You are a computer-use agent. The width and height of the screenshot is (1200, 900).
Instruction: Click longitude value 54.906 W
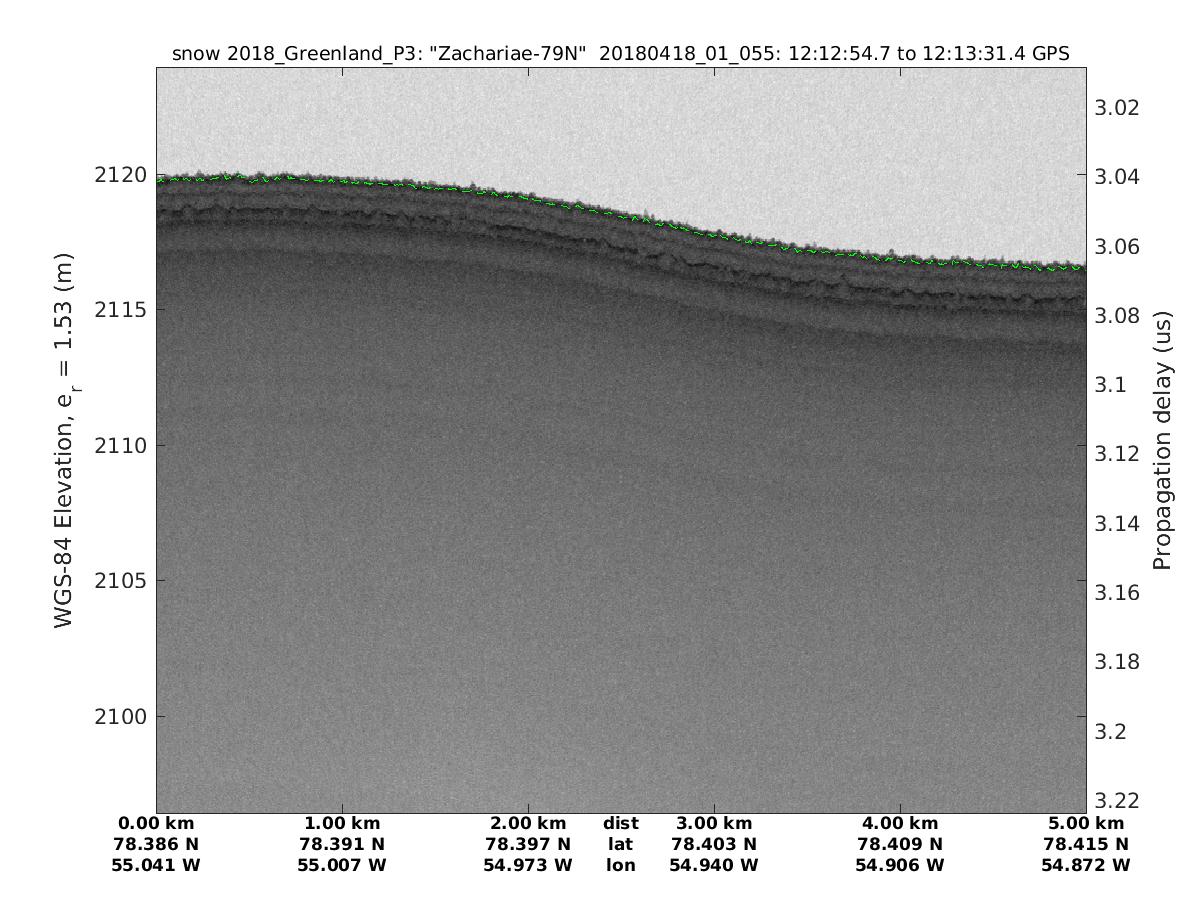[x=900, y=866]
